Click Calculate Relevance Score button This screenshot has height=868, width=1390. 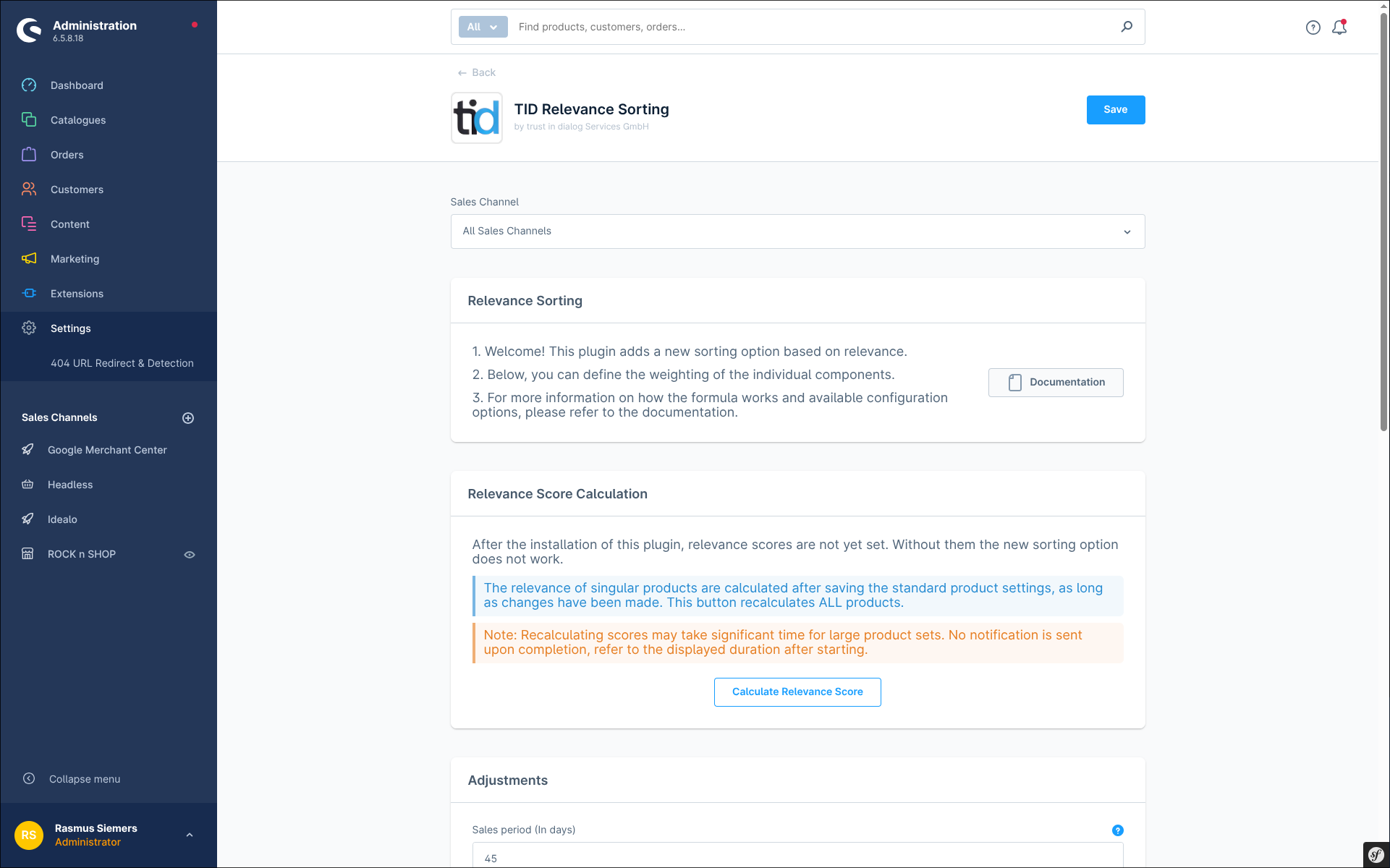click(797, 692)
